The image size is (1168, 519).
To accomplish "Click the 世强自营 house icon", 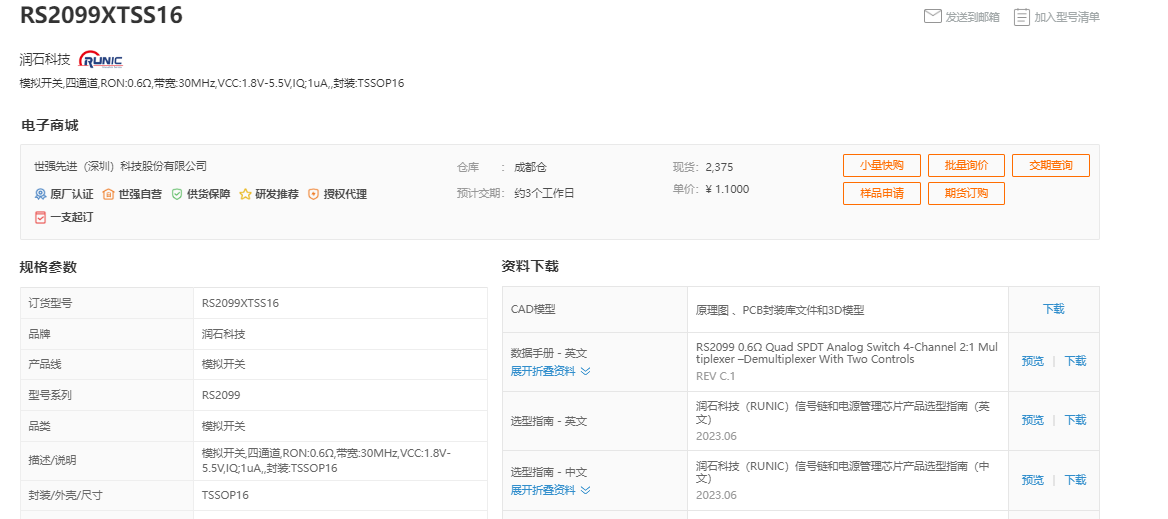I will pyautogui.click(x=109, y=194).
